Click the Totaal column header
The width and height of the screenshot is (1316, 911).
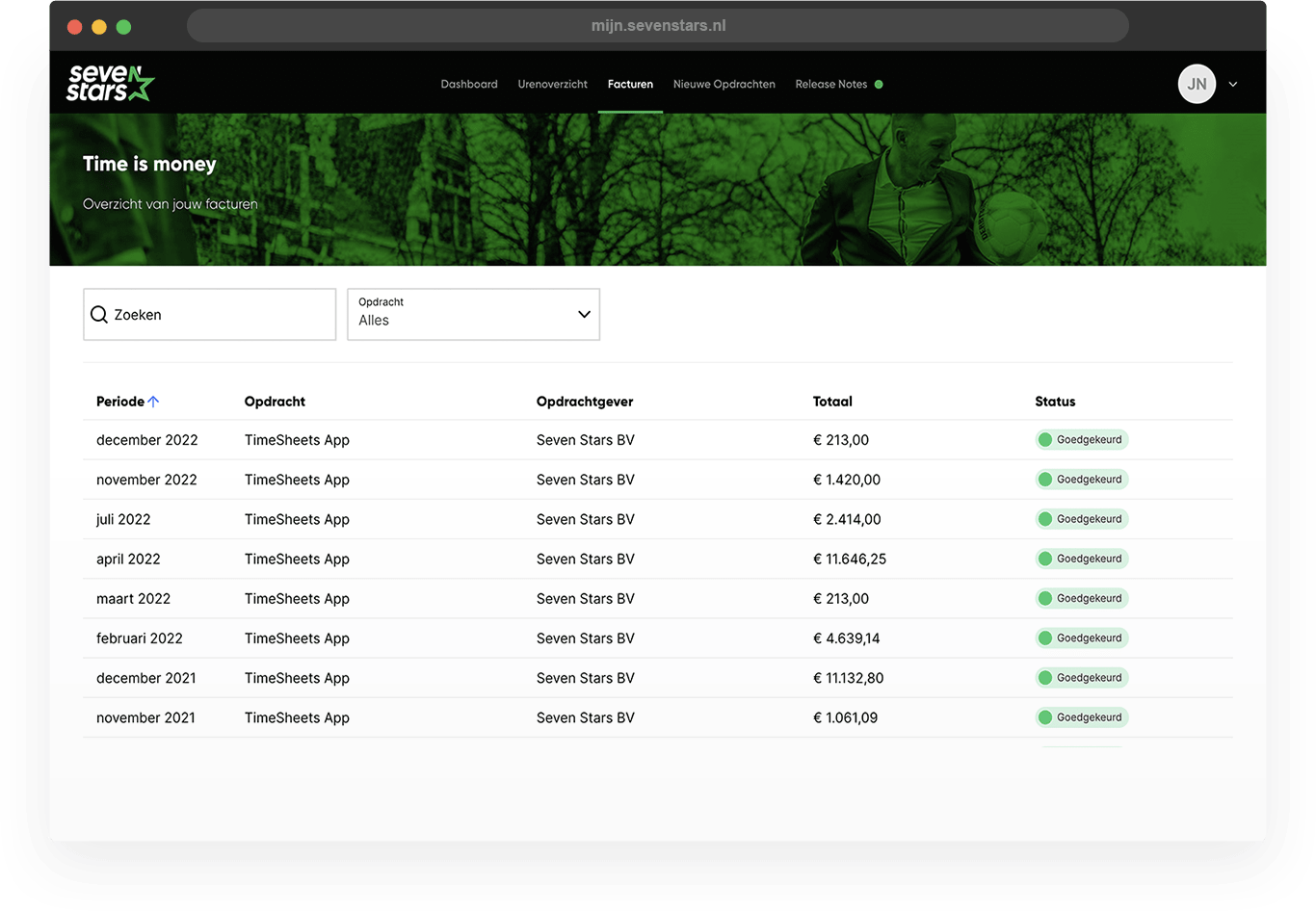(832, 402)
